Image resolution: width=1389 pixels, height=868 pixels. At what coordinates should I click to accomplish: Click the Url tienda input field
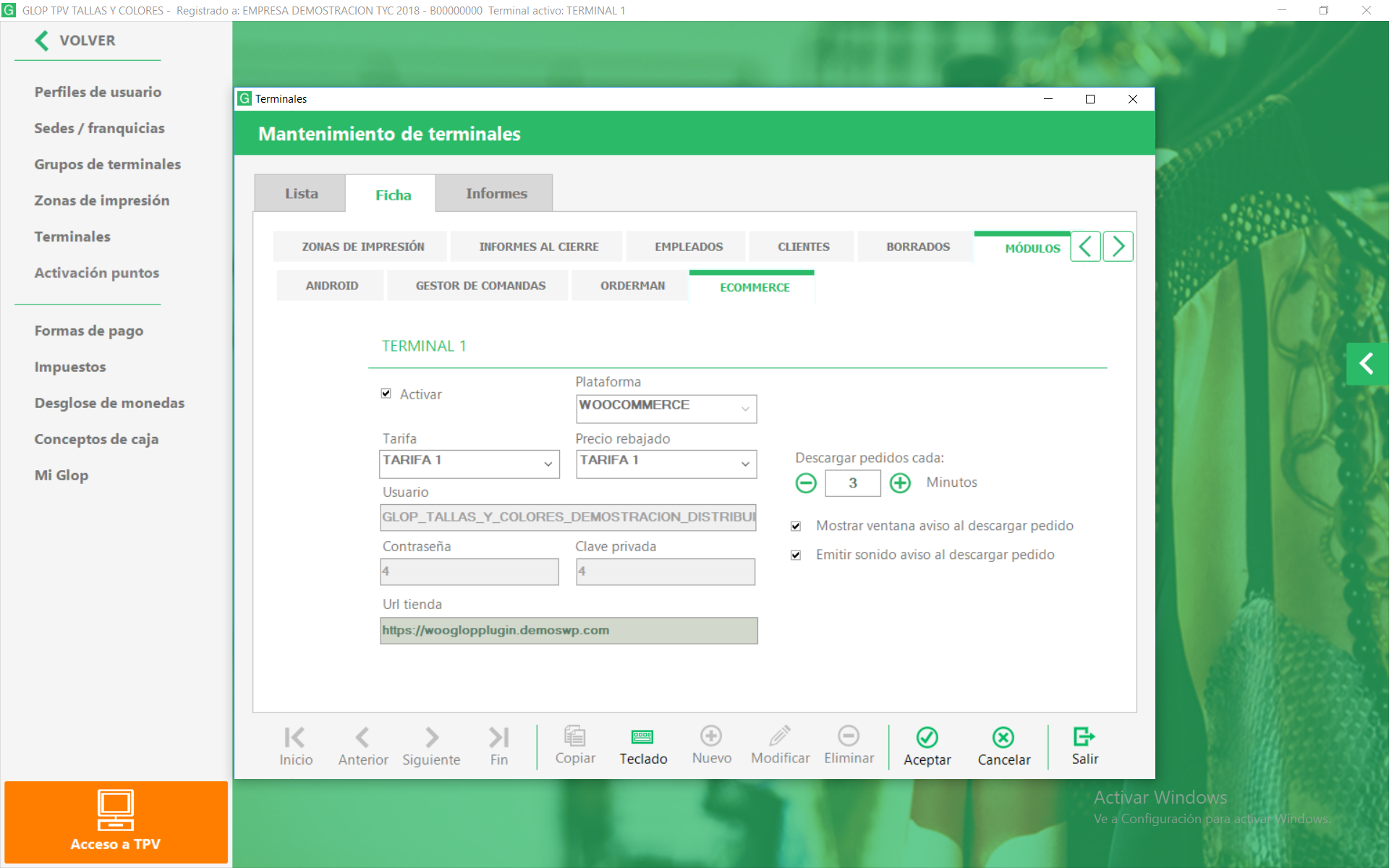point(569,630)
